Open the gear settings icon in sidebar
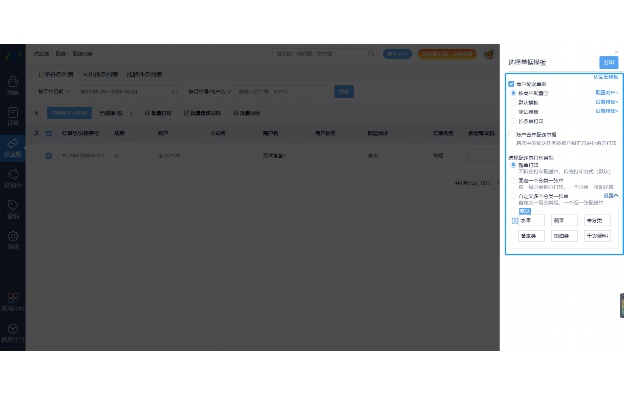The image size is (624, 395). click(13, 236)
